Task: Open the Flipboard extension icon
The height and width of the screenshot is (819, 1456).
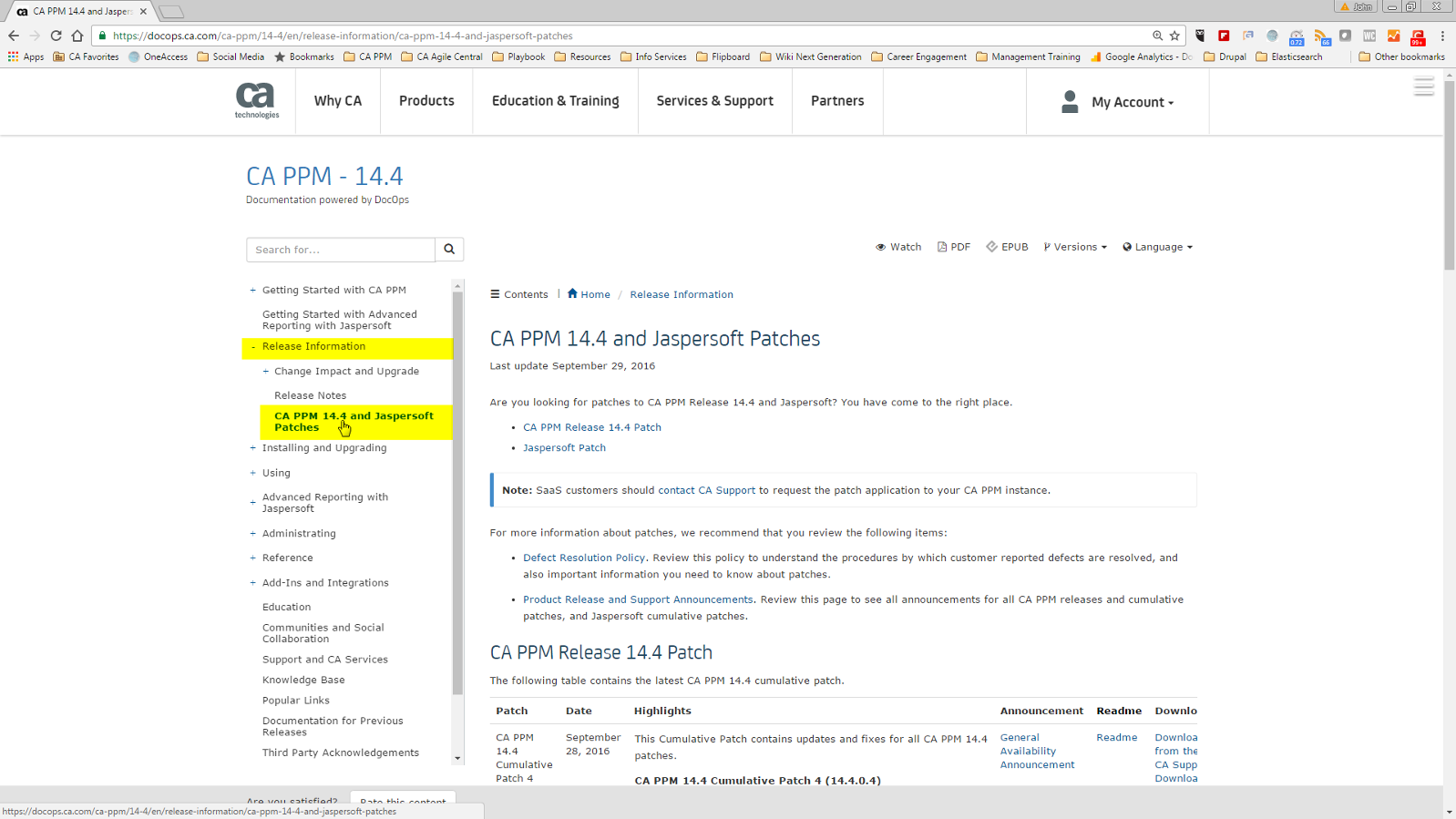Action: 1224,36
